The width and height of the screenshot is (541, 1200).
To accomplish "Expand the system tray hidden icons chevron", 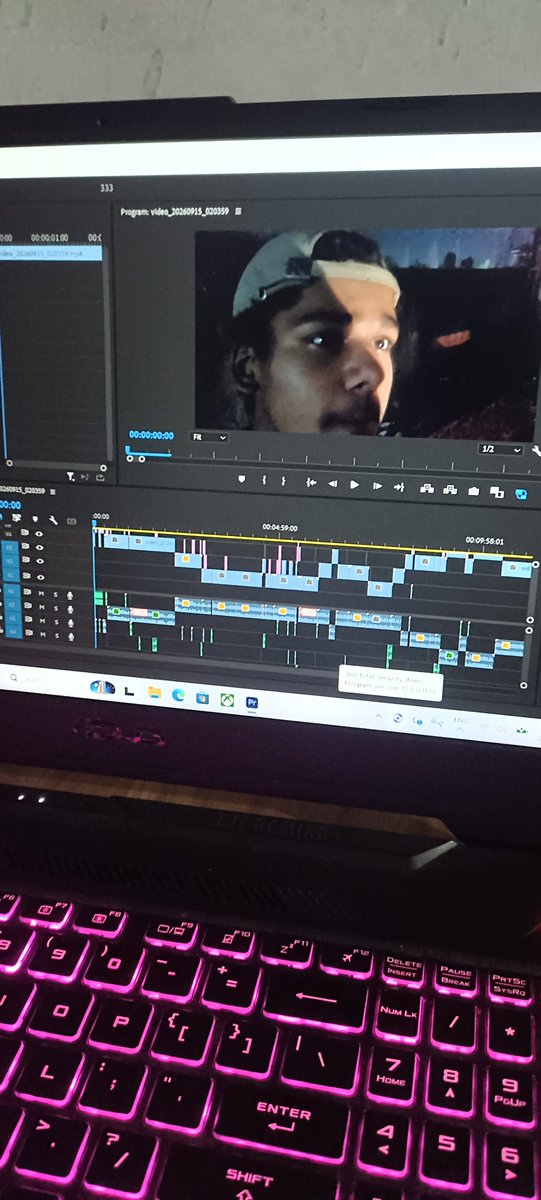I will point(378,716).
